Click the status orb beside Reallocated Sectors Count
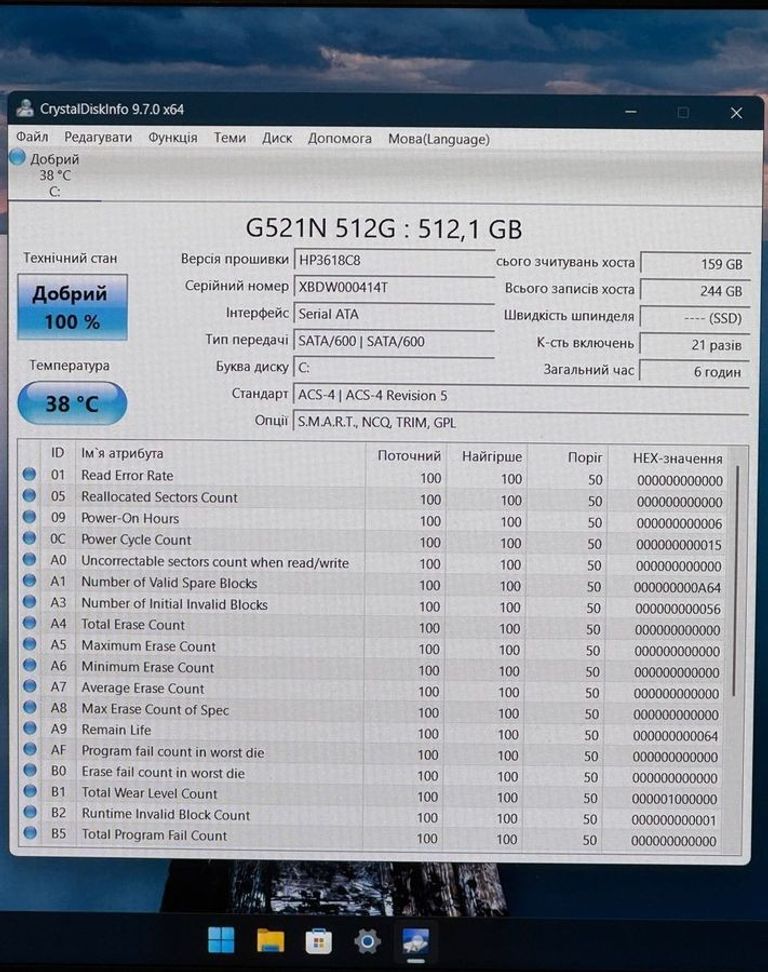Screen dimensions: 768x972 (30, 497)
